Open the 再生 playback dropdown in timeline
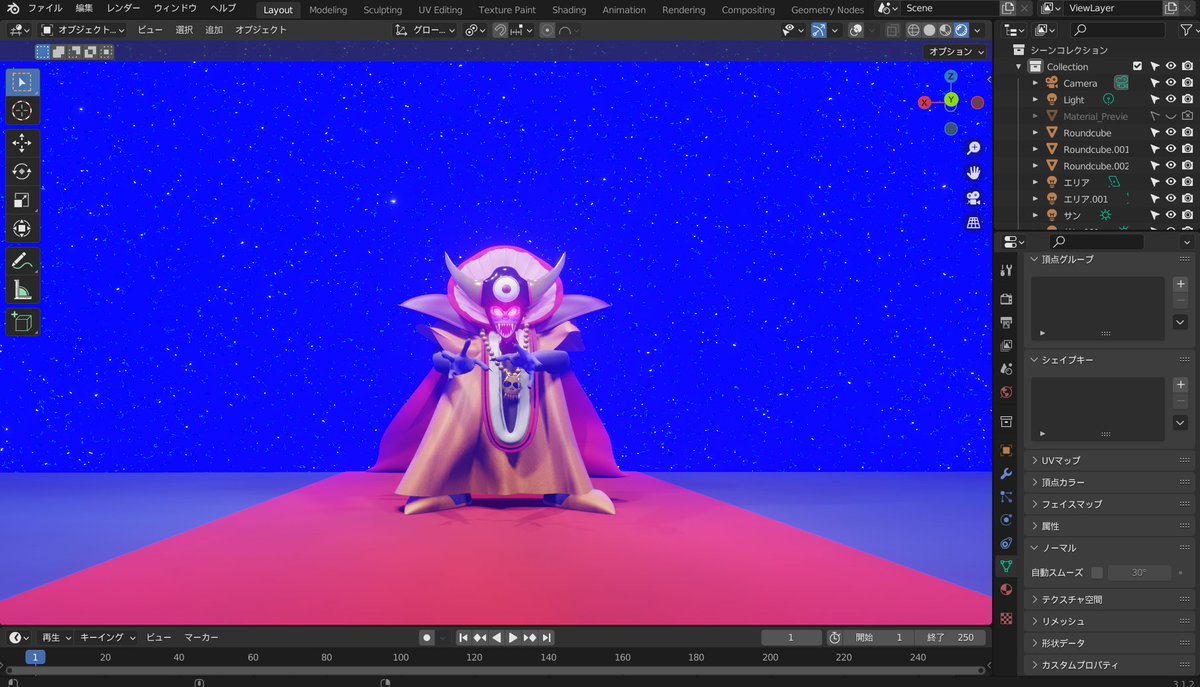Viewport: 1200px width, 687px height. coord(55,637)
